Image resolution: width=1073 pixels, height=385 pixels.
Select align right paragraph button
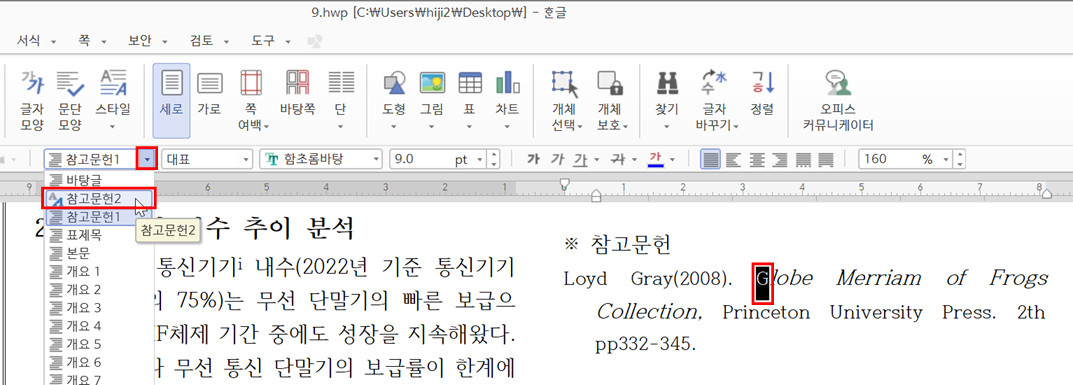click(x=779, y=159)
